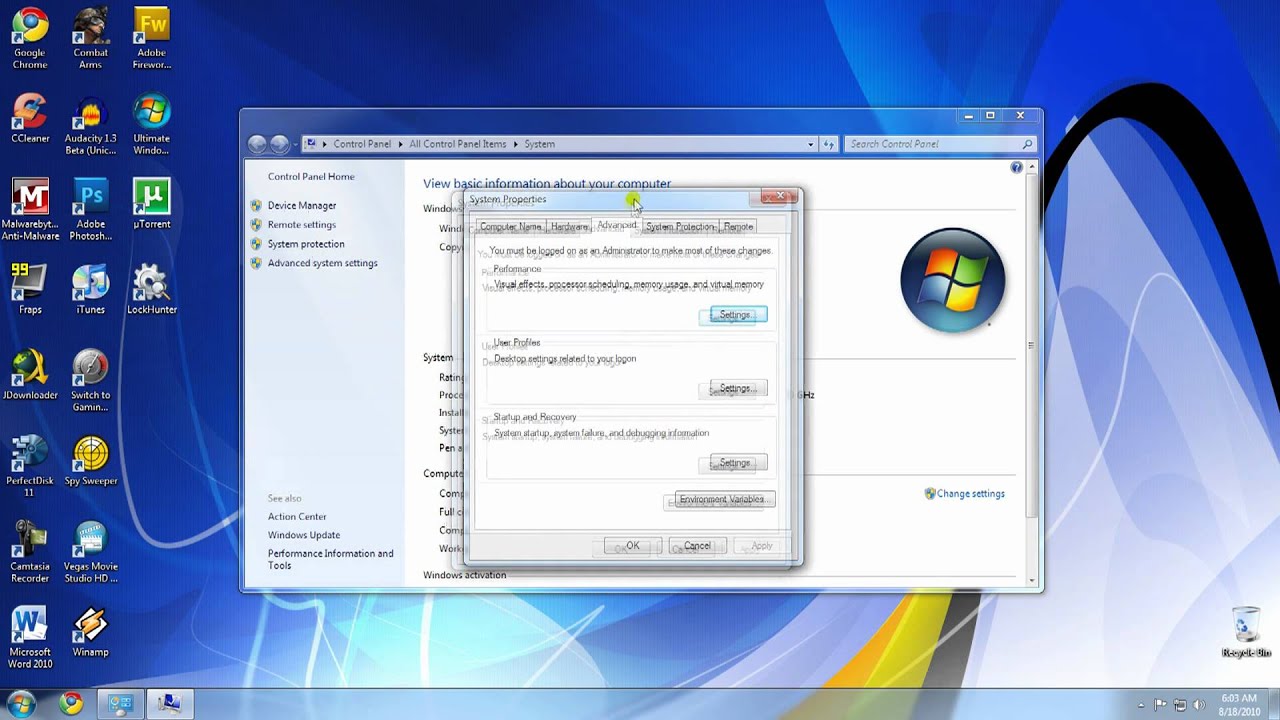Open address bar history dropdown
The width and height of the screenshot is (1280, 720).
click(x=811, y=144)
